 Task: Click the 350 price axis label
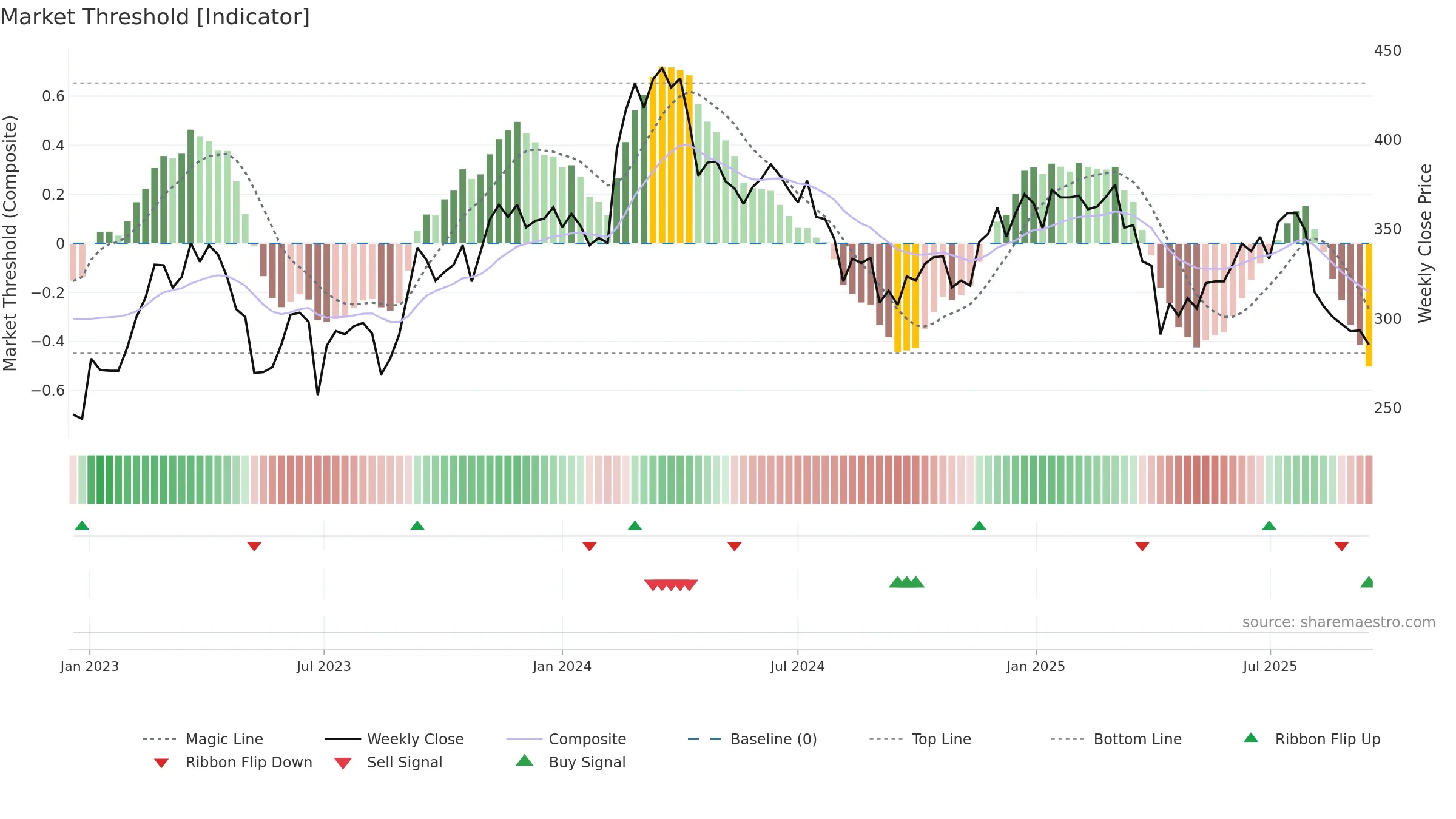pyautogui.click(x=1388, y=229)
